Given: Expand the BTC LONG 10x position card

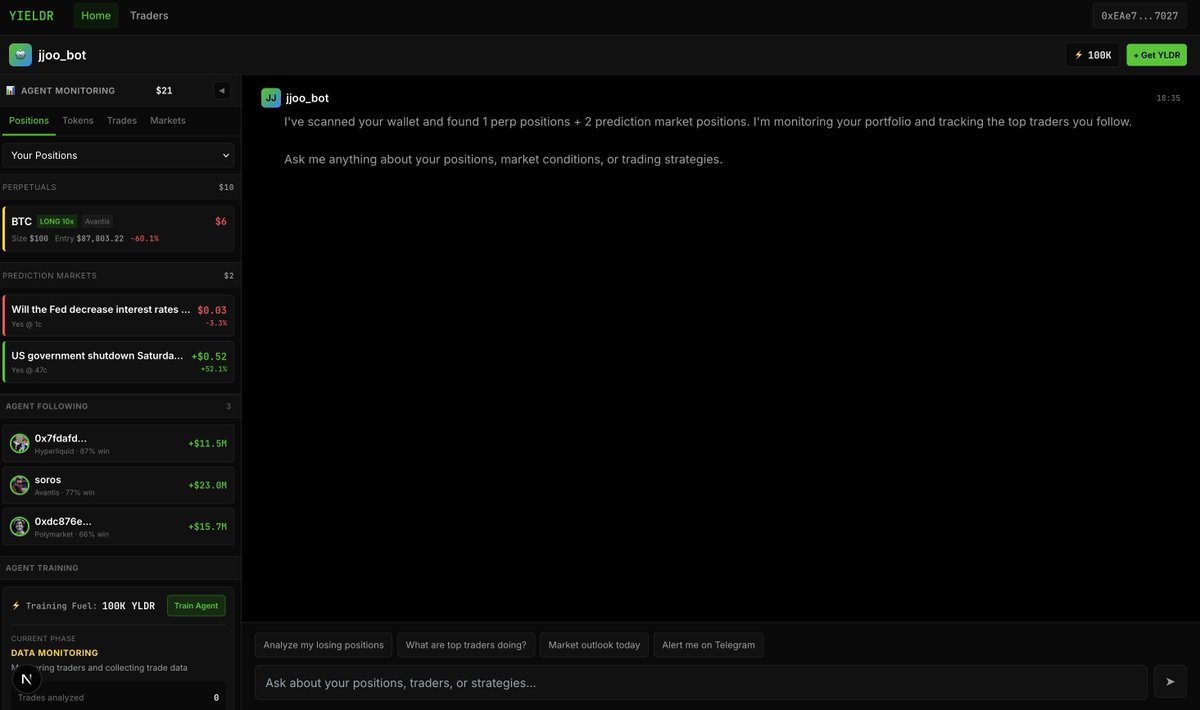Looking at the screenshot, I should pos(118,228).
